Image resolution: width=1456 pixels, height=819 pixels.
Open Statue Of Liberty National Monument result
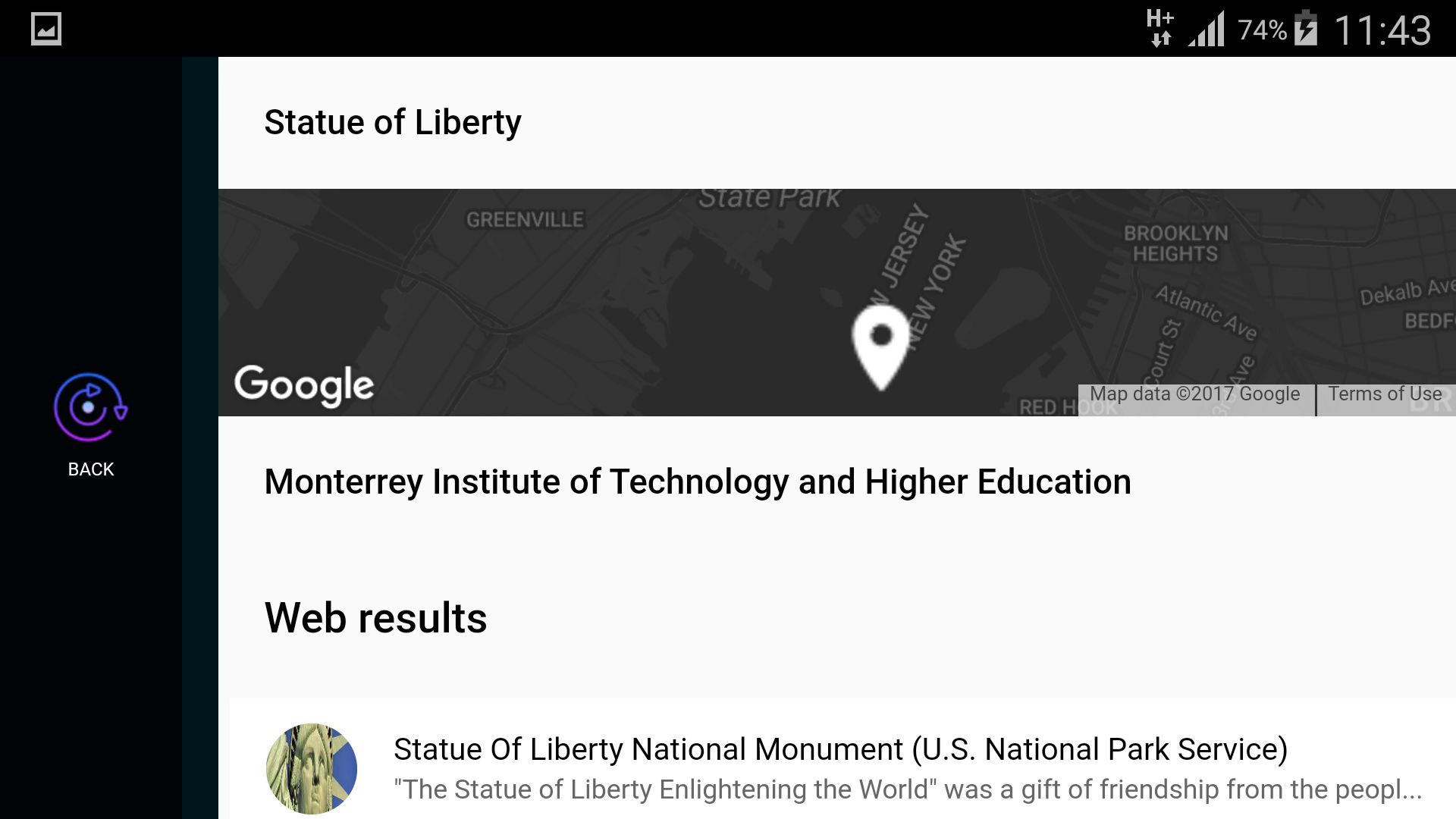click(840, 749)
